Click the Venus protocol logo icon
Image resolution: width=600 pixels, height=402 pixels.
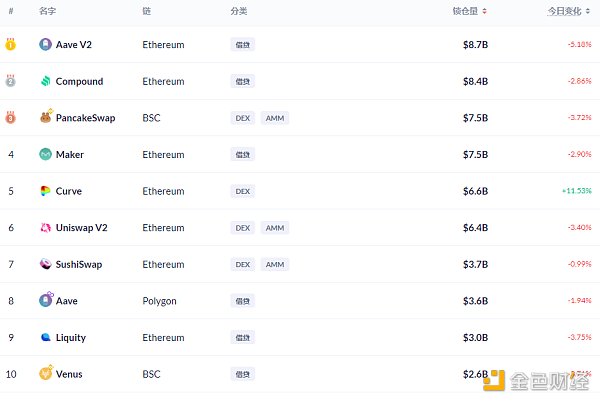(x=45, y=374)
